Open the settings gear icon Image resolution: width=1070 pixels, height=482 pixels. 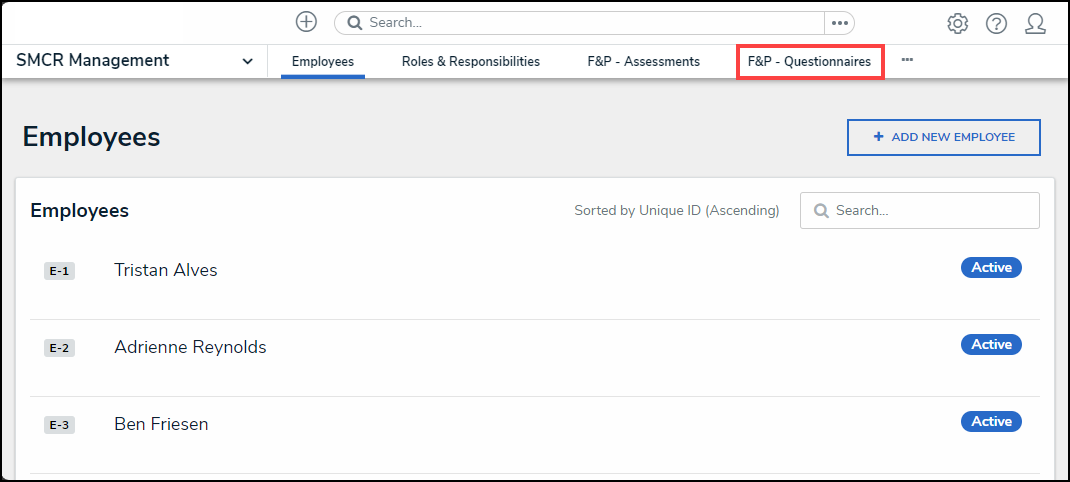957,23
